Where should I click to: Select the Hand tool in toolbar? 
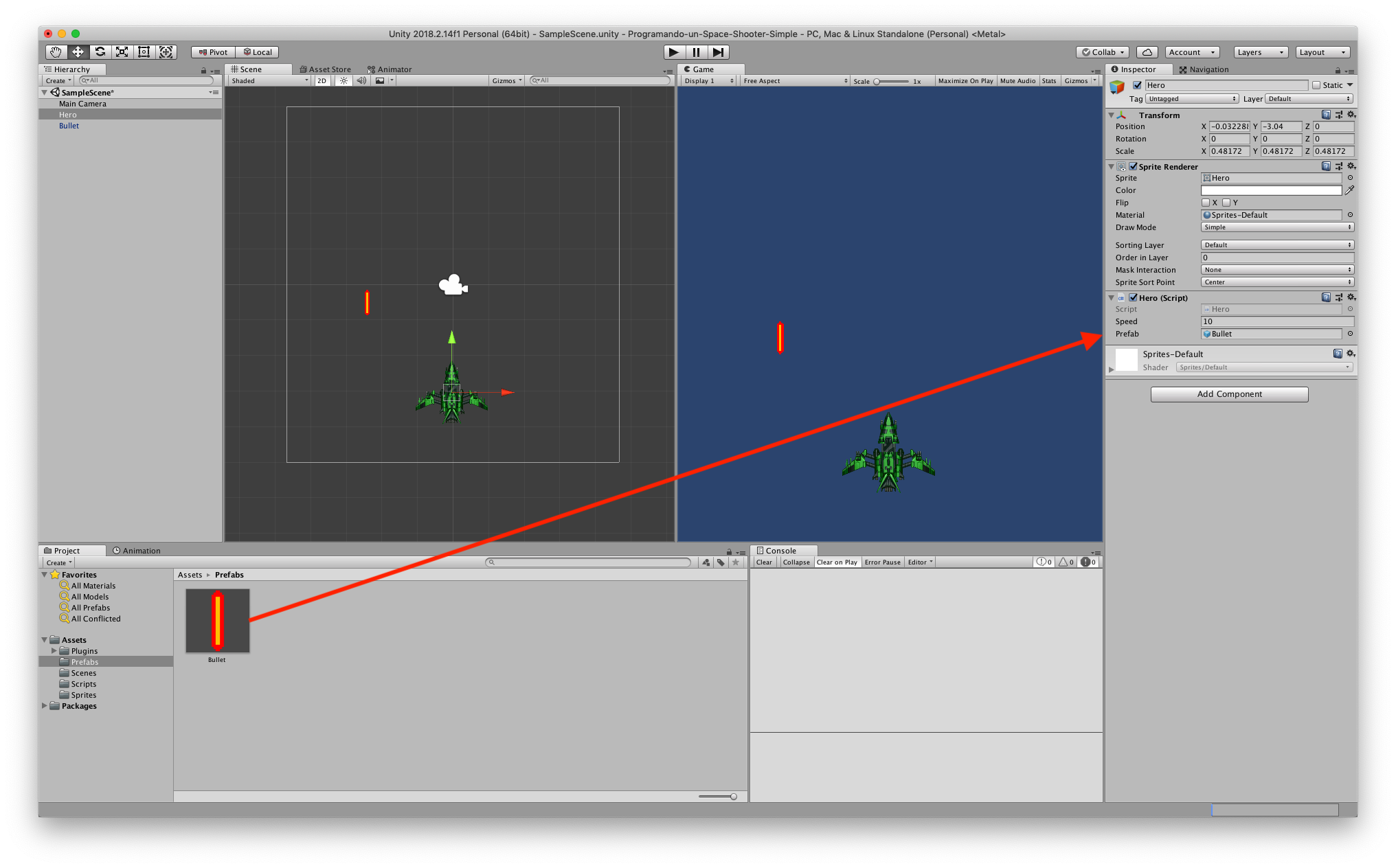pos(56,52)
